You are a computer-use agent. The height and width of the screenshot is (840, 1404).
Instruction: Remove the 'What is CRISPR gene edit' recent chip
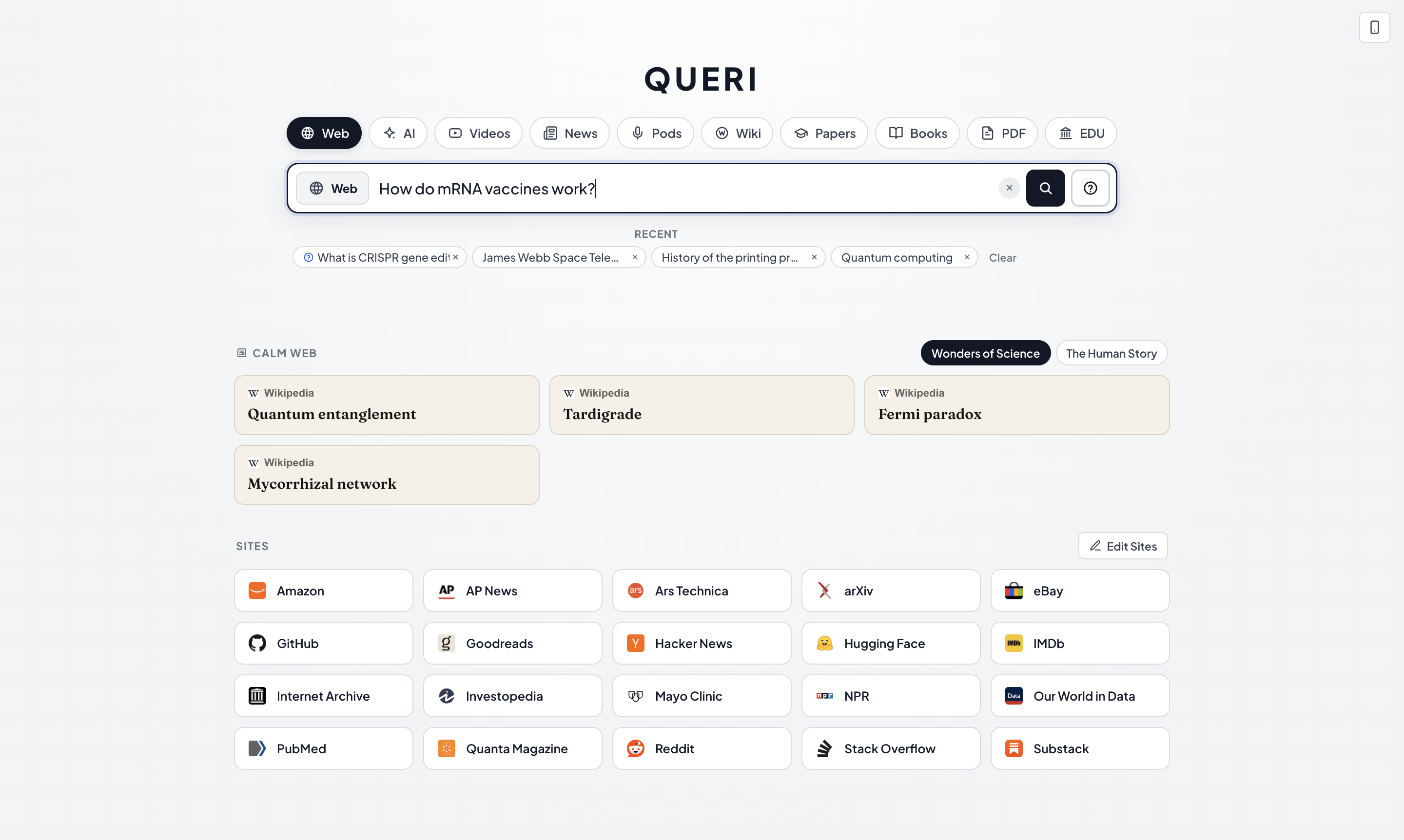(x=455, y=258)
